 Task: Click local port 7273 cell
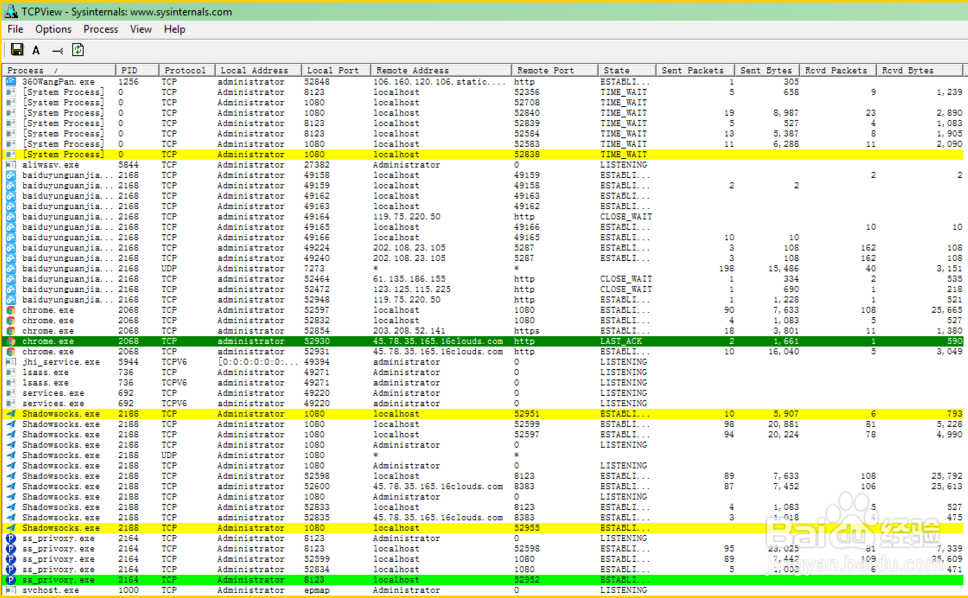(314, 268)
